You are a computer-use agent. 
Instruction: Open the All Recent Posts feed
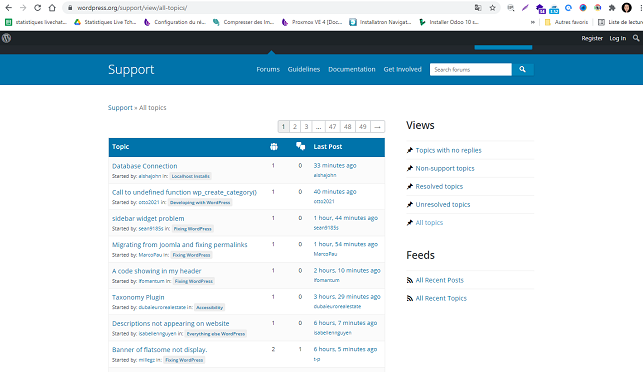(440, 280)
